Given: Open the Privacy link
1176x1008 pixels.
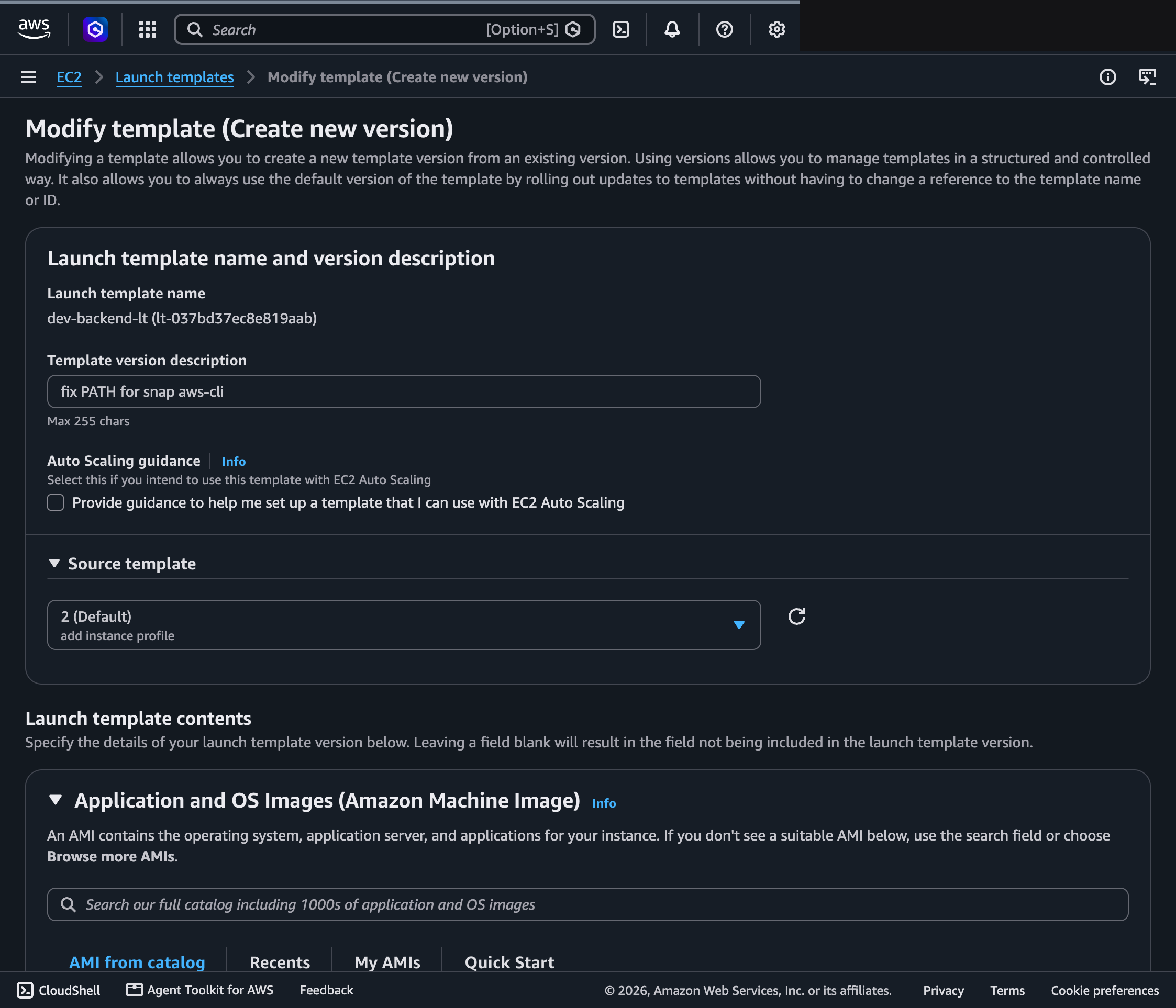Looking at the screenshot, I should coord(944,990).
